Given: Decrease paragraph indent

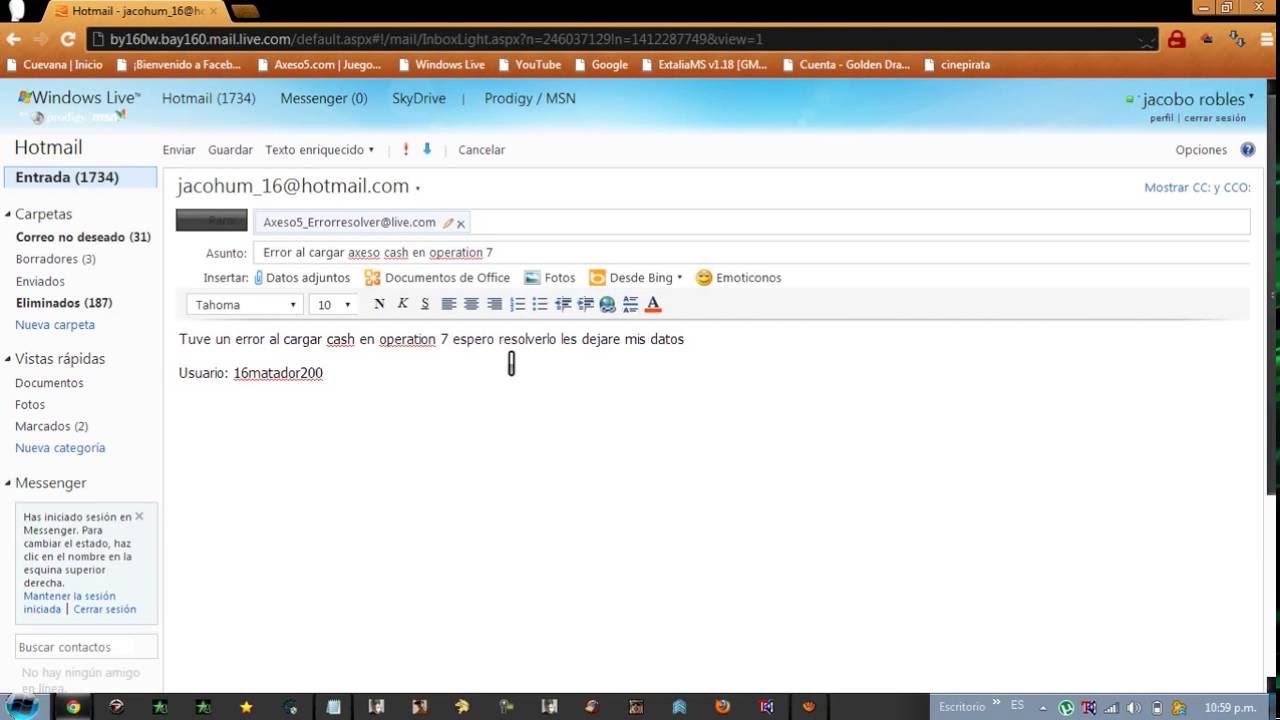Looking at the screenshot, I should tap(563, 304).
